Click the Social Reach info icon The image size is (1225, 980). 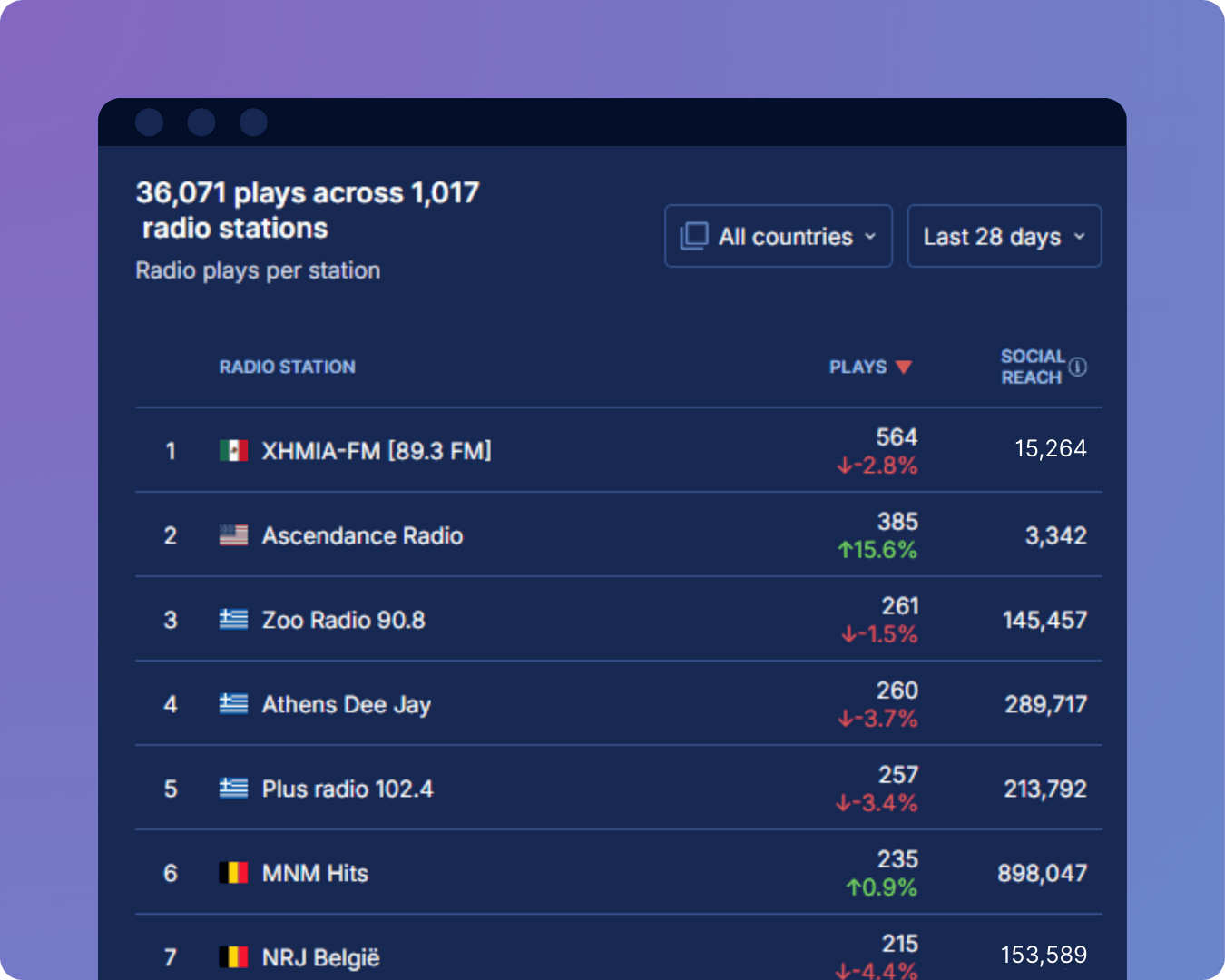pyautogui.click(x=1077, y=367)
